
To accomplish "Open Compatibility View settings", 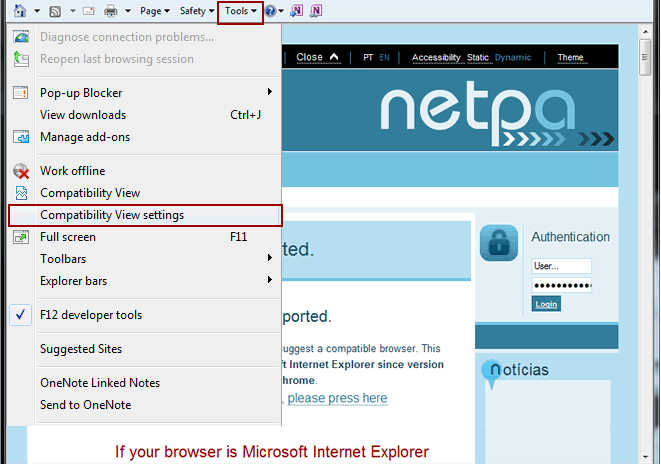I will coord(145,215).
